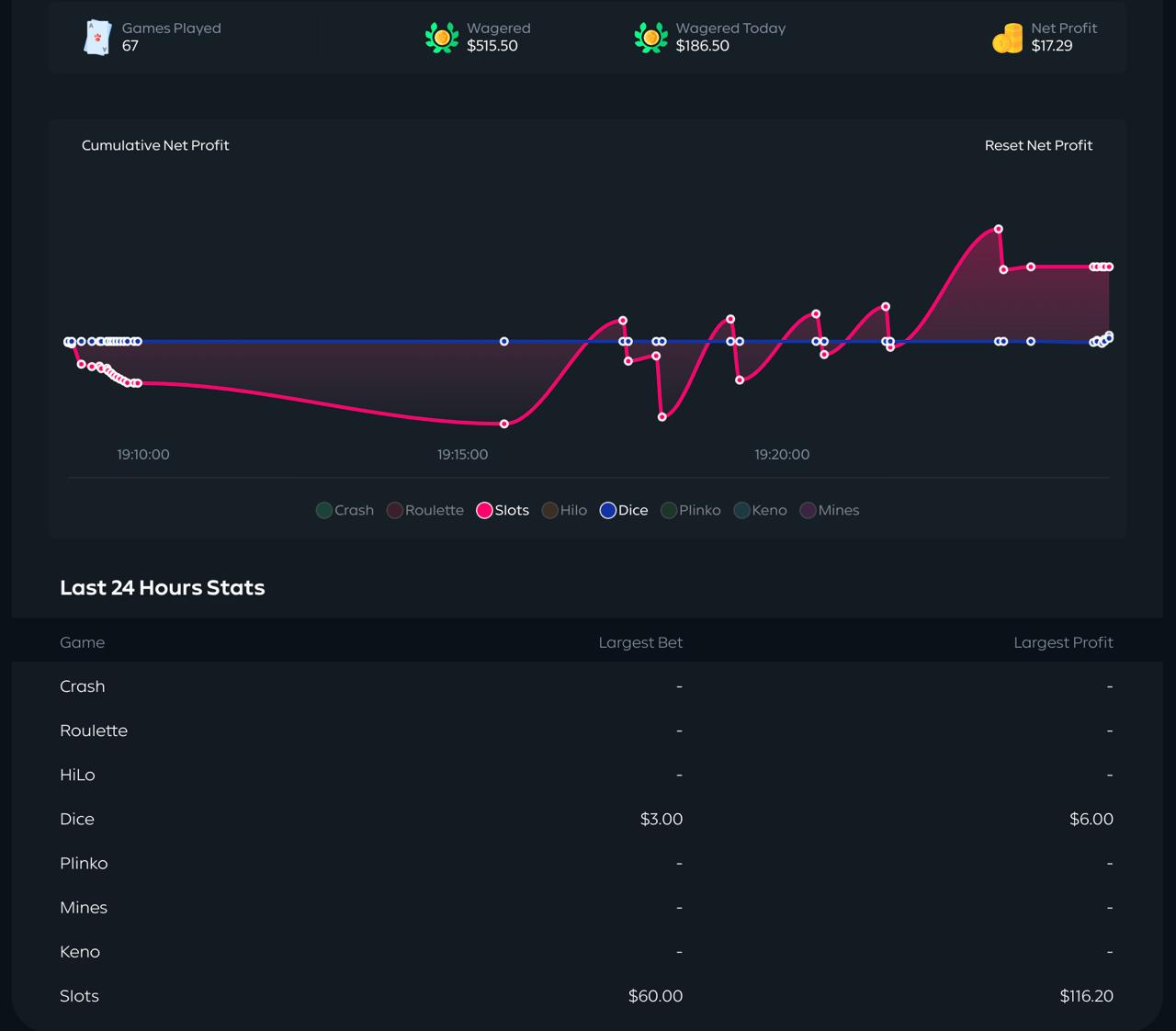
Task: Show the Mines series in chart legend
Action: (830, 510)
